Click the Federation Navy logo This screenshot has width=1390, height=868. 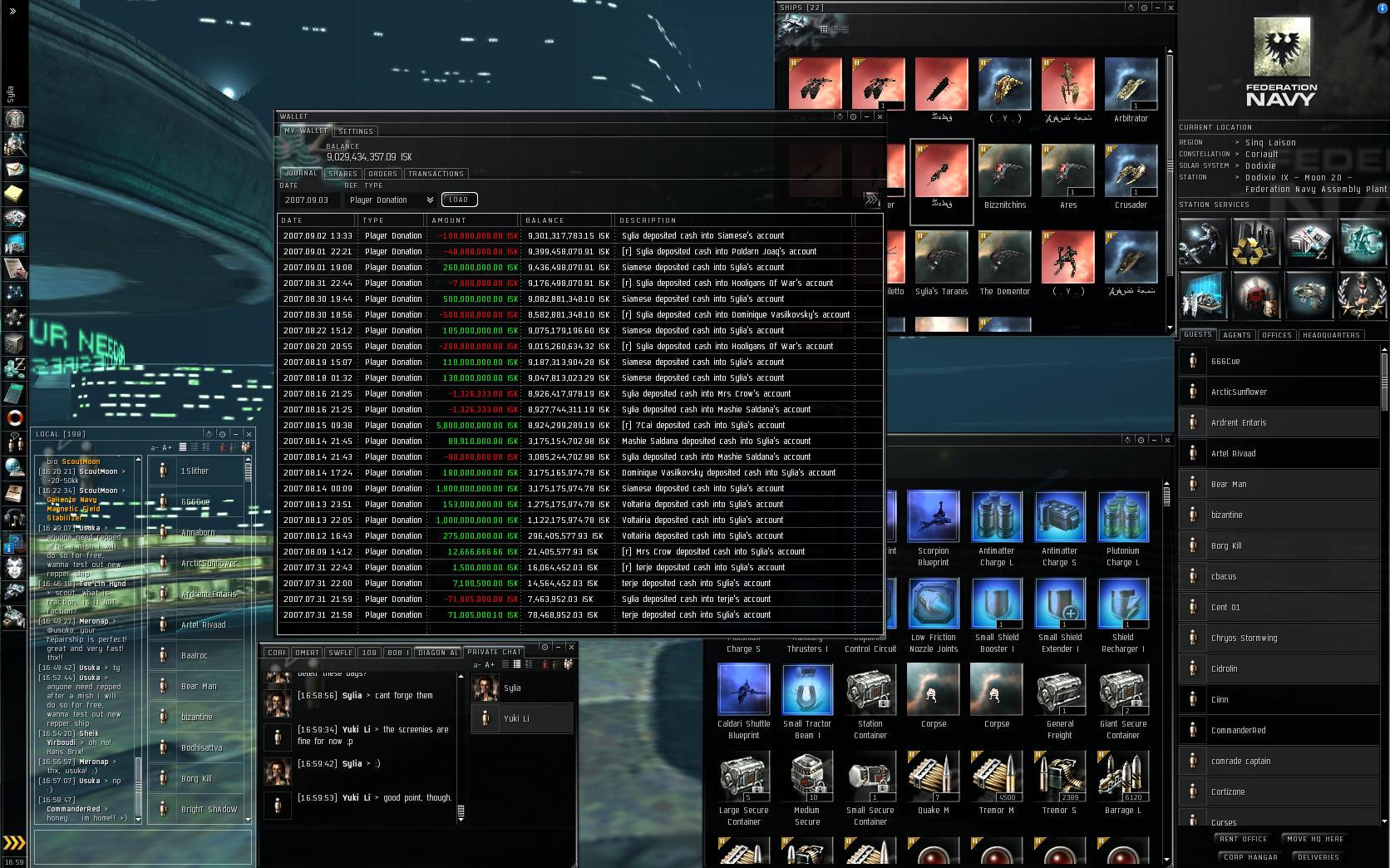point(1281,62)
